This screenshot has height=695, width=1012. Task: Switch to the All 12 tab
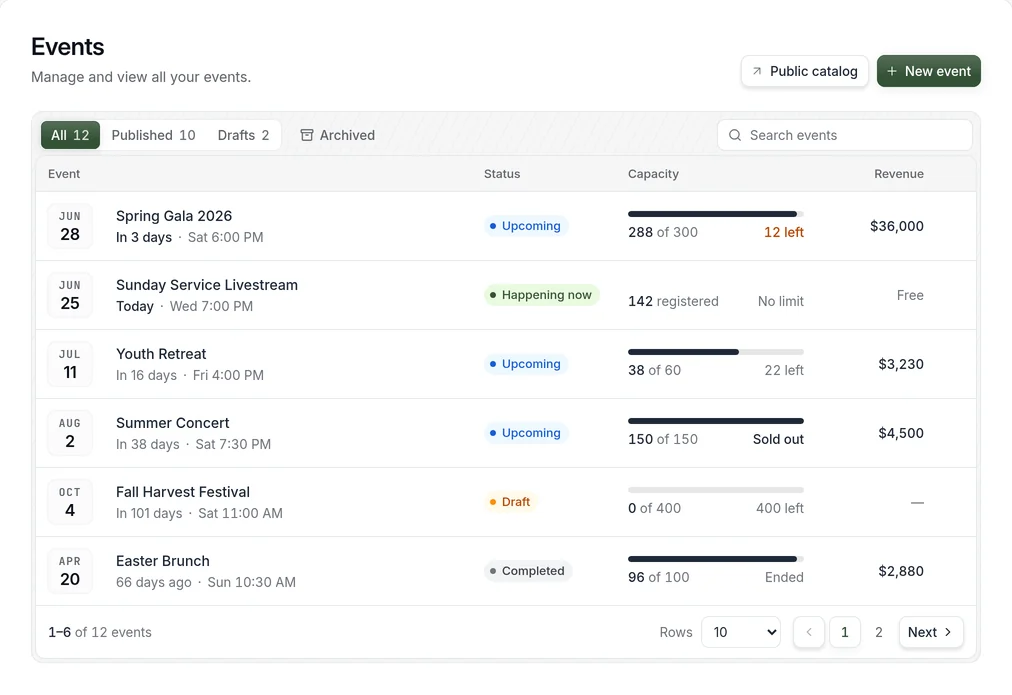pos(70,135)
